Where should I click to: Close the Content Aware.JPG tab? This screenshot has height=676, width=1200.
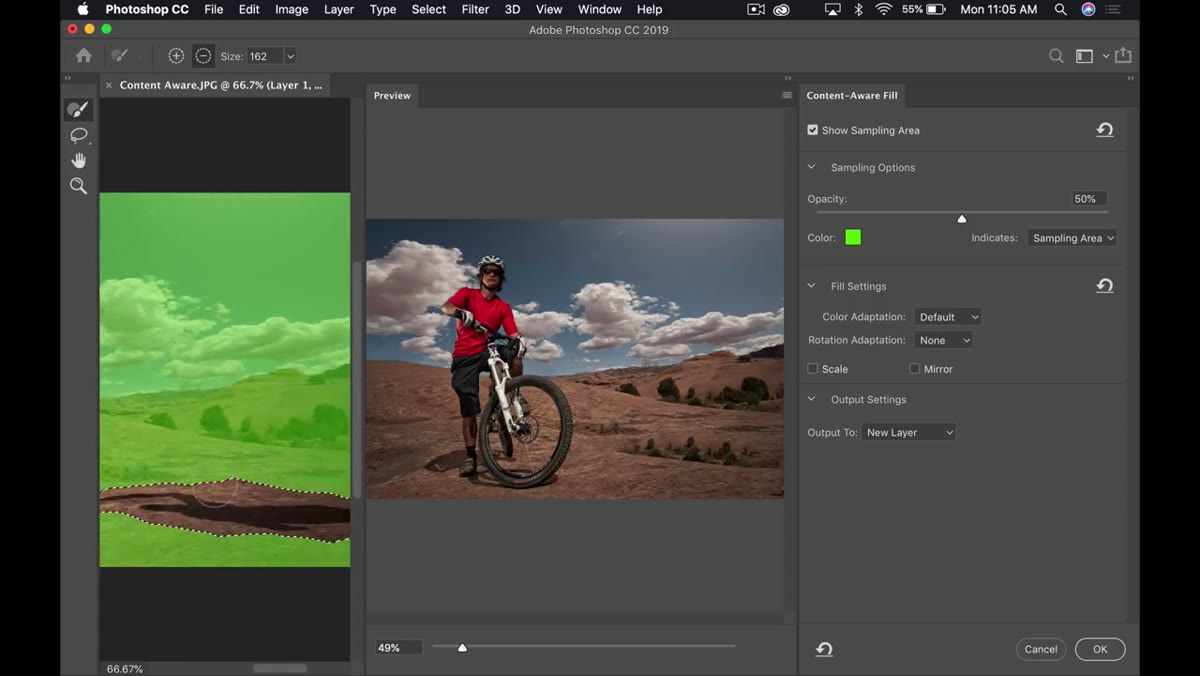(x=109, y=86)
